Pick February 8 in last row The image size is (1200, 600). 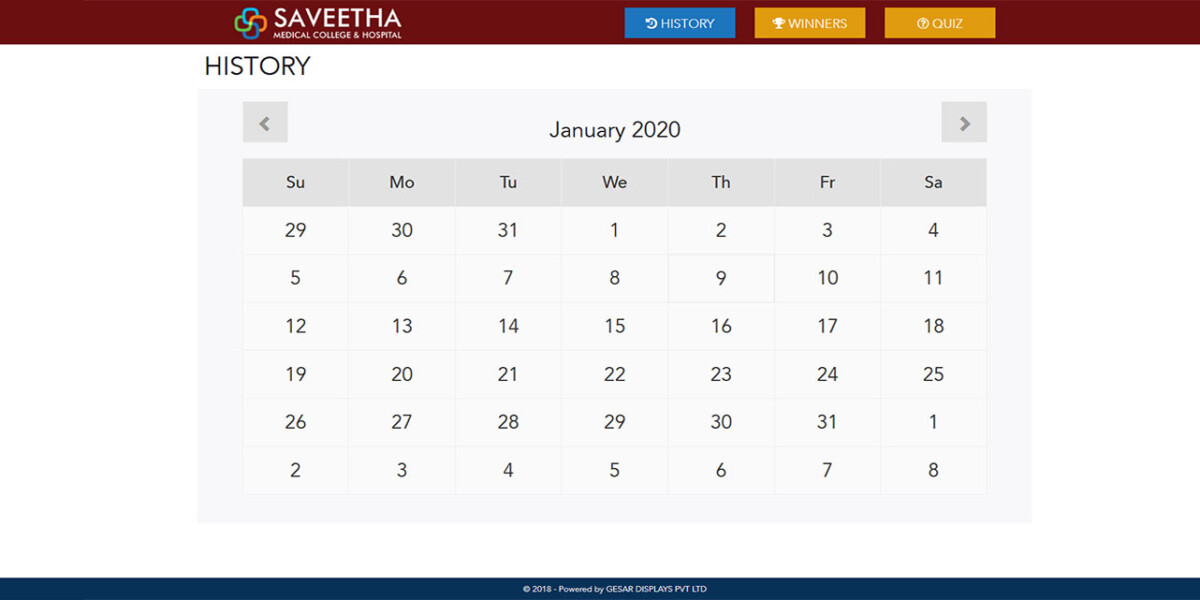tap(933, 470)
